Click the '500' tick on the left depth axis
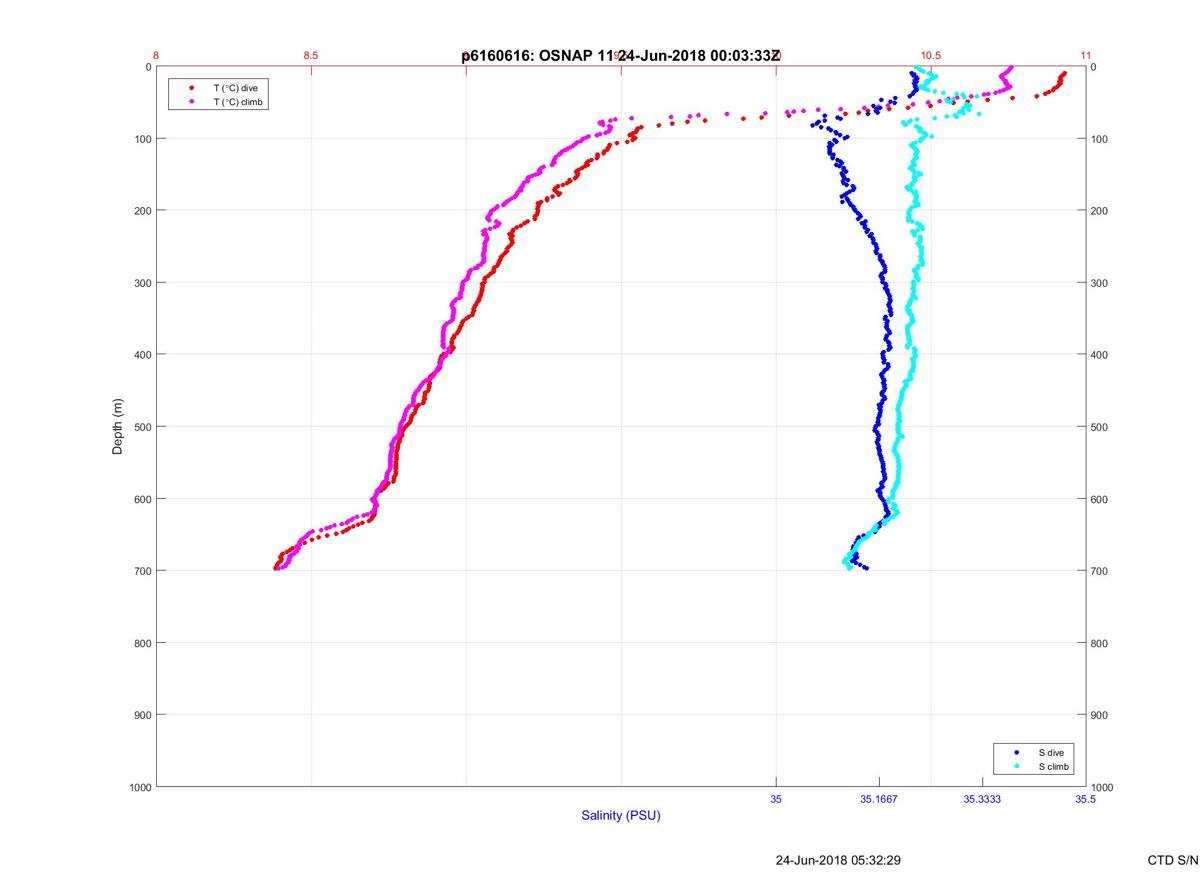 [143, 427]
